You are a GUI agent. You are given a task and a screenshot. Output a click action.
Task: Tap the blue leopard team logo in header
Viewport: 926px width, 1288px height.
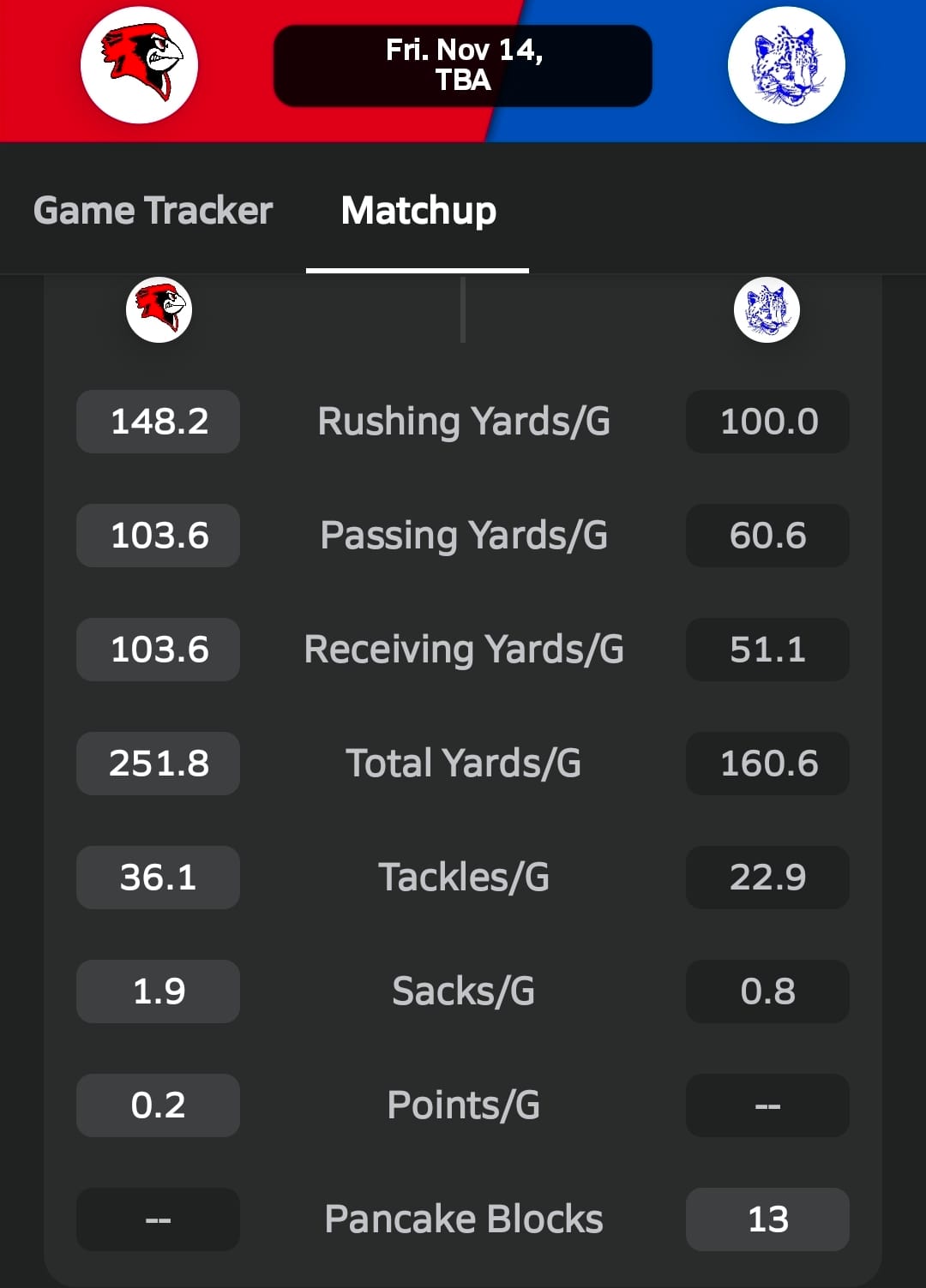coord(786,65)
